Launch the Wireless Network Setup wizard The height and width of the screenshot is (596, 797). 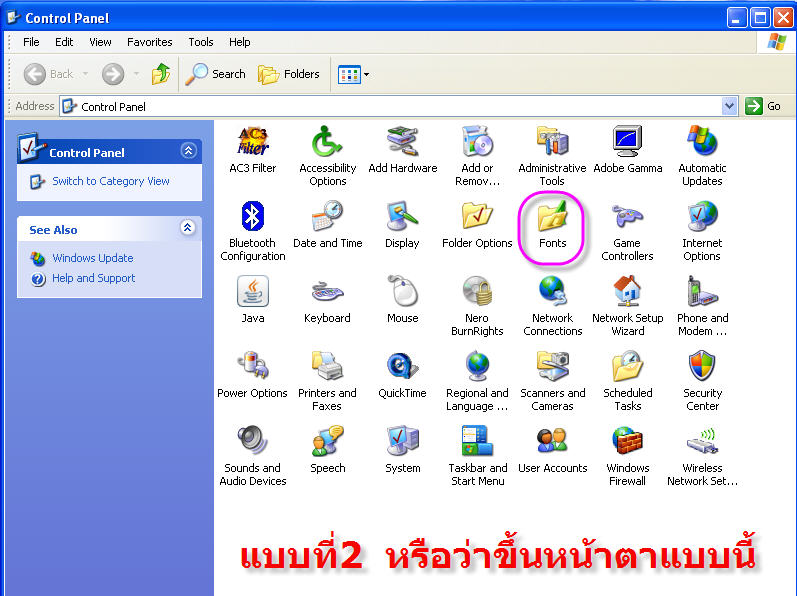click(x=702, y=456)
